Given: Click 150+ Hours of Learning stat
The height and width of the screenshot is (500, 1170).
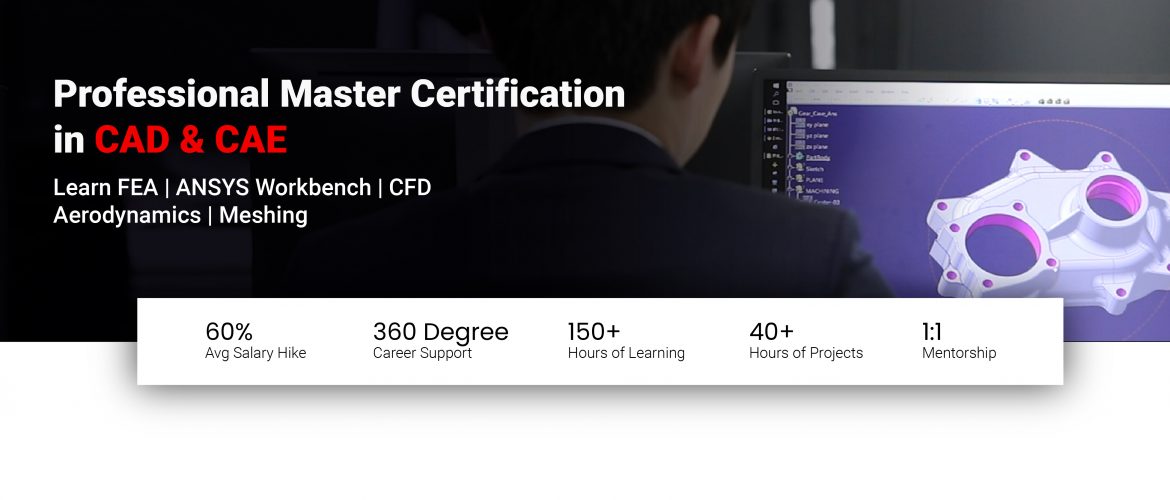Looking at the screenshot, I should coord(626,341).
